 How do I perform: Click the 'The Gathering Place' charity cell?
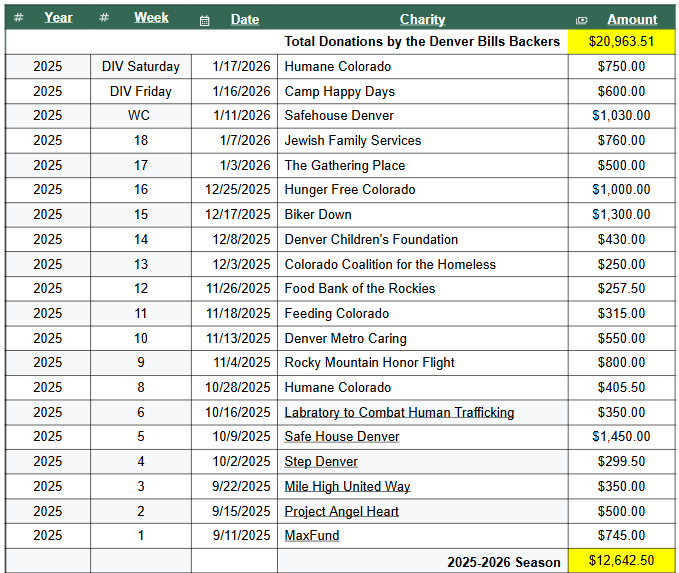click(x=423, y=165)
